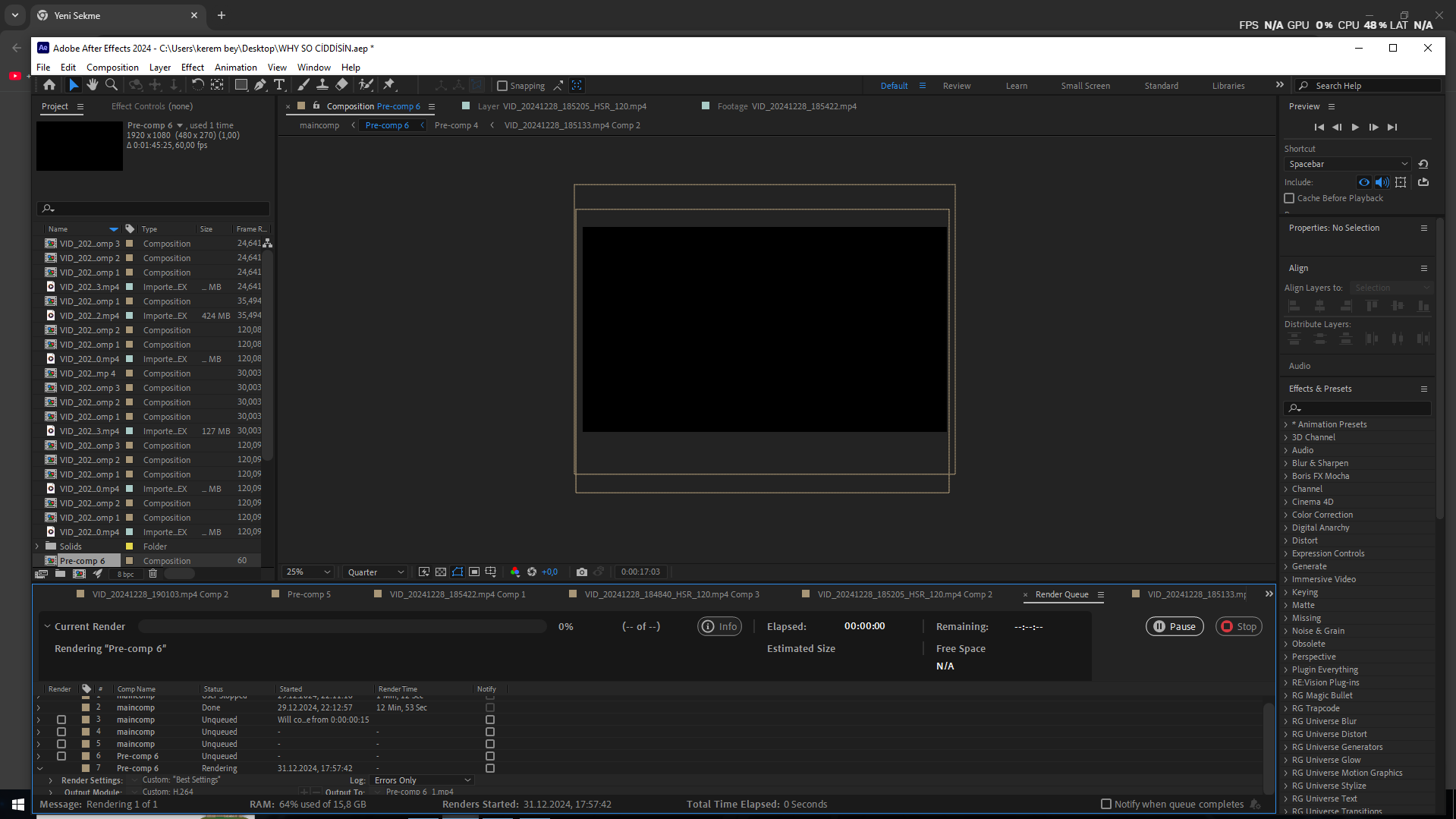
Task: Stop the current render
Action: pyautogui.click(x=1239, y=626)
